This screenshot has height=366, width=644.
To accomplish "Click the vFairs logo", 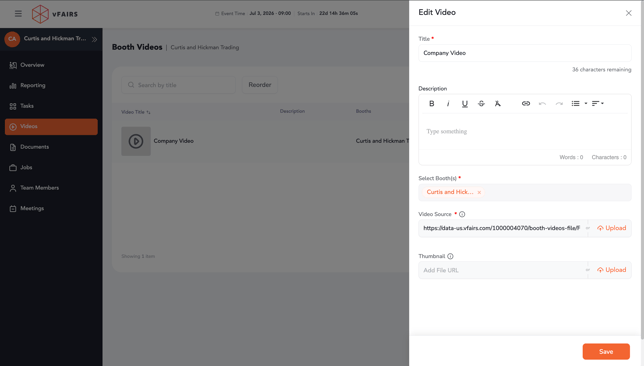I will click(55, 14).
